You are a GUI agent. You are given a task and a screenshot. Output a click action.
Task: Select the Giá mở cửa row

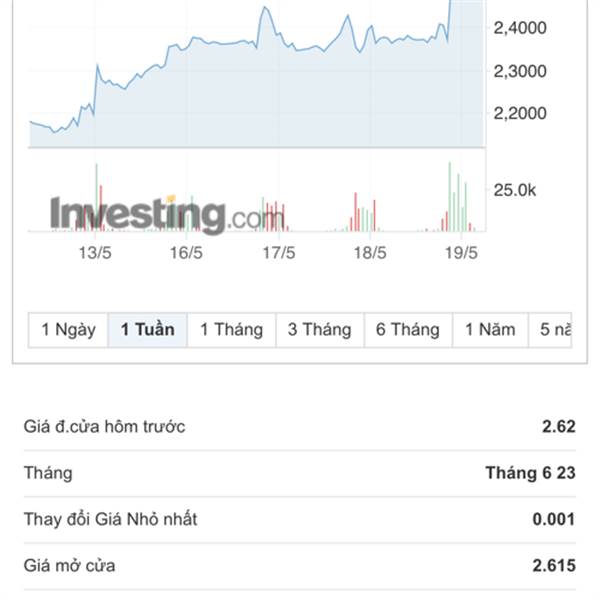tap(299, 566)
